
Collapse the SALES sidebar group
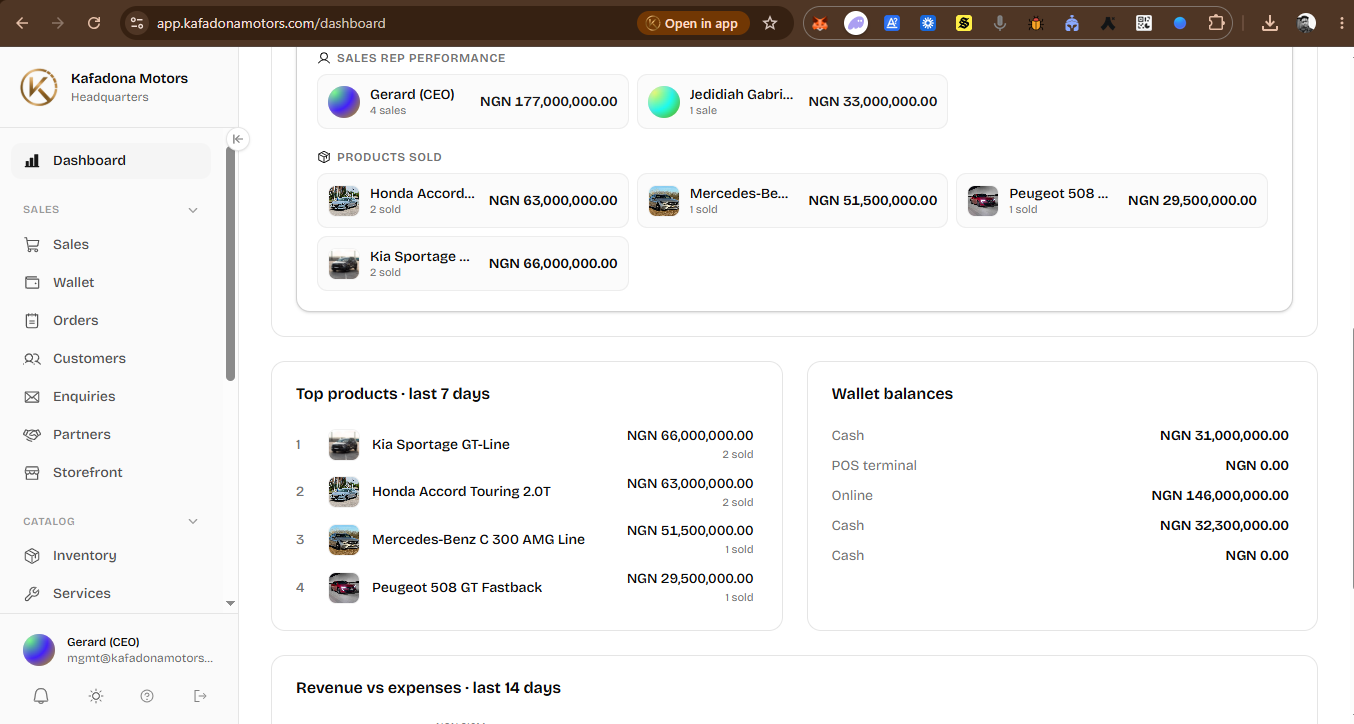193,210
